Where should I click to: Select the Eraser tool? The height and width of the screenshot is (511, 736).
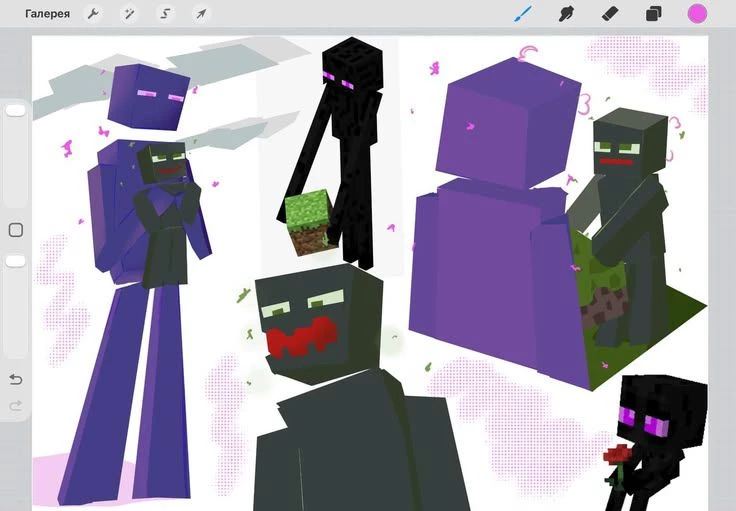(x=610, y=14)
